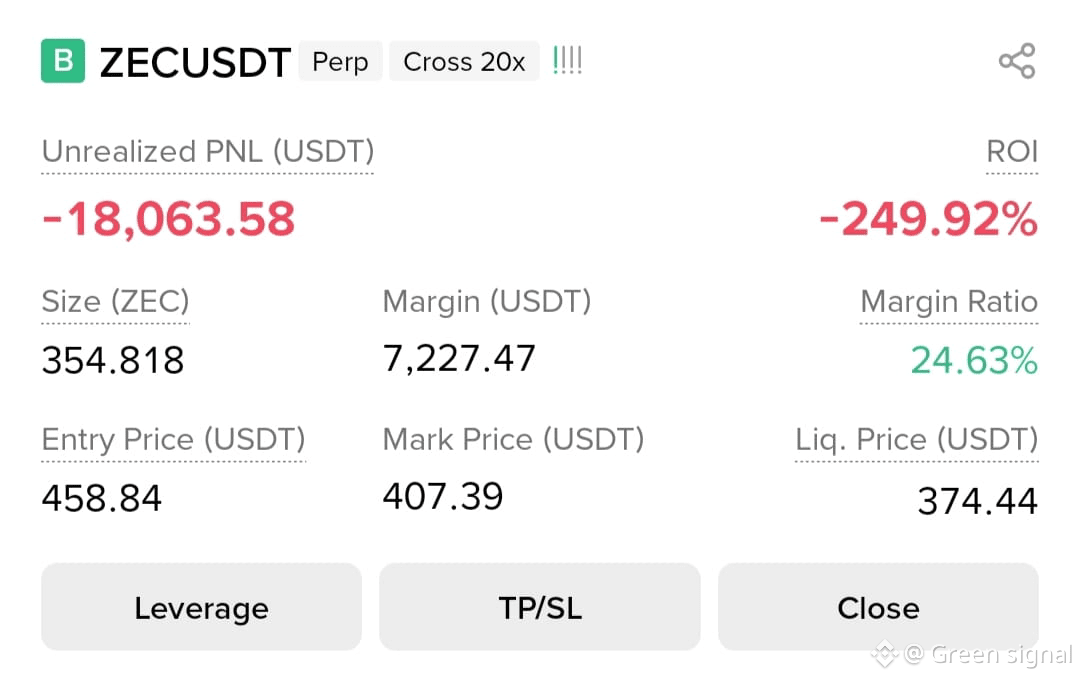The height and width of the screenshot is (679, 1080).
Task: Tap the Entry Price (USDT) label
Action: point(174,439)
